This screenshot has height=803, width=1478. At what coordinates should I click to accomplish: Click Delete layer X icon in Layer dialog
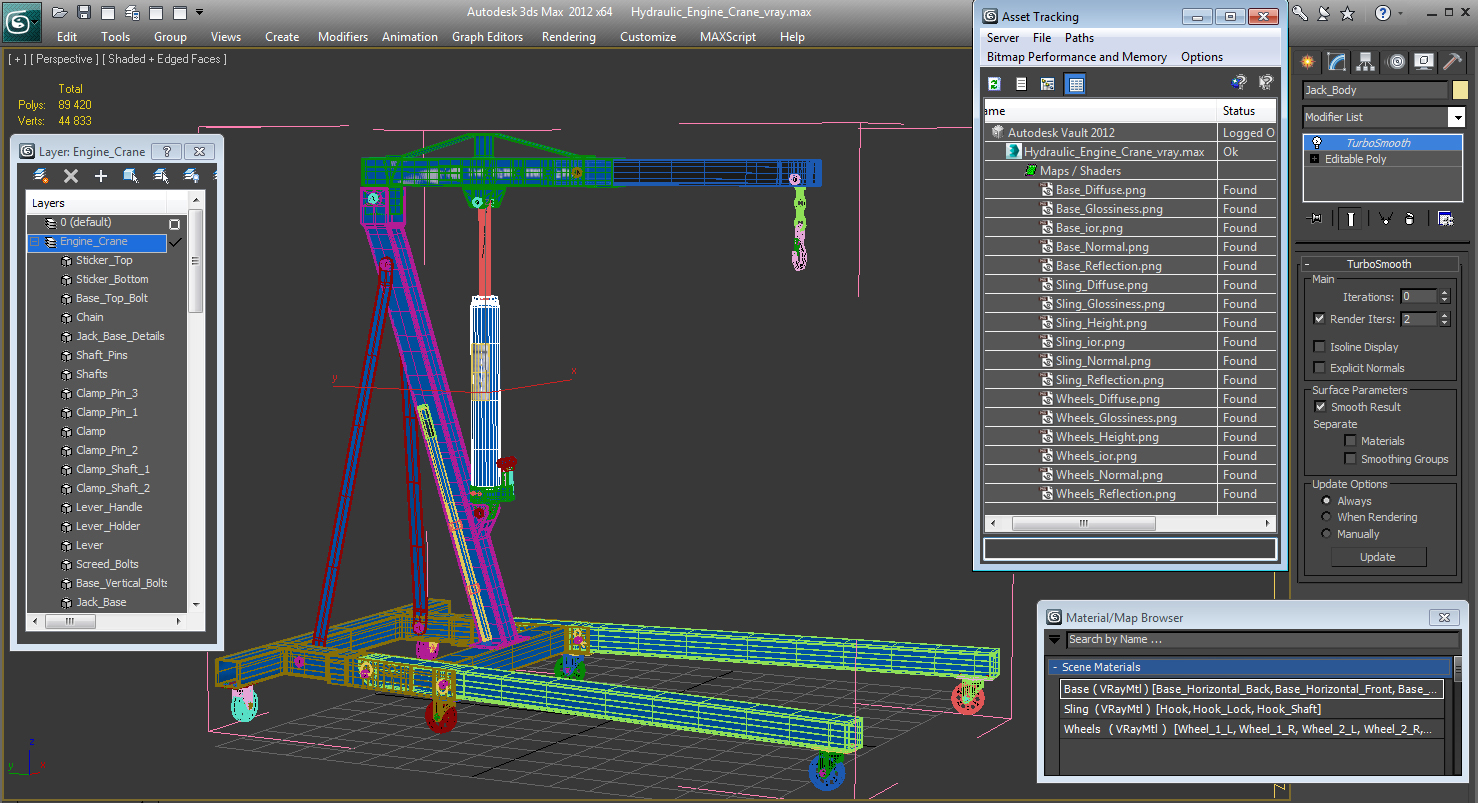pyautogui.click(x=71, y=176)
